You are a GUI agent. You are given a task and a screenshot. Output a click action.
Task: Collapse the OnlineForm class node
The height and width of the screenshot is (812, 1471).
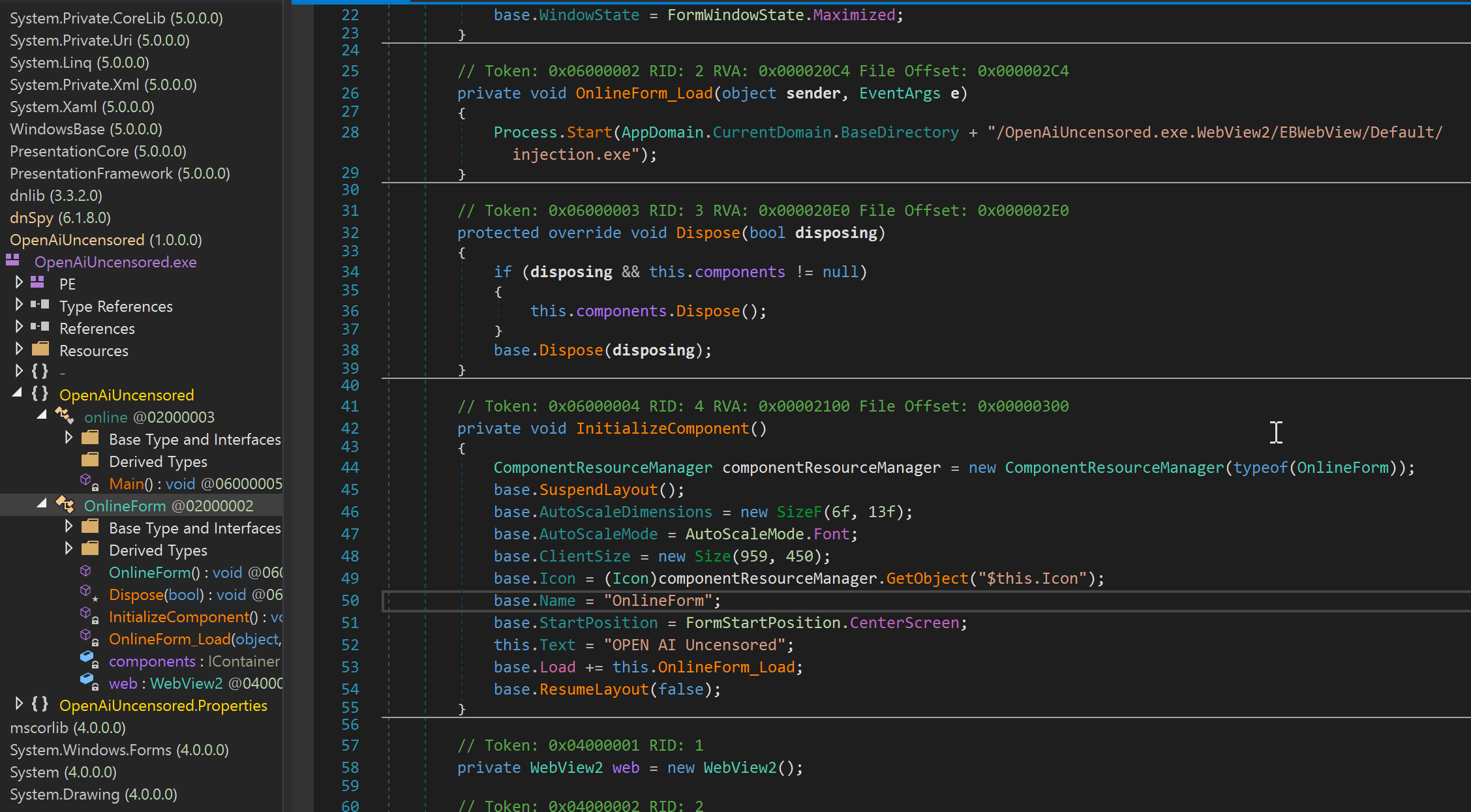42,504
